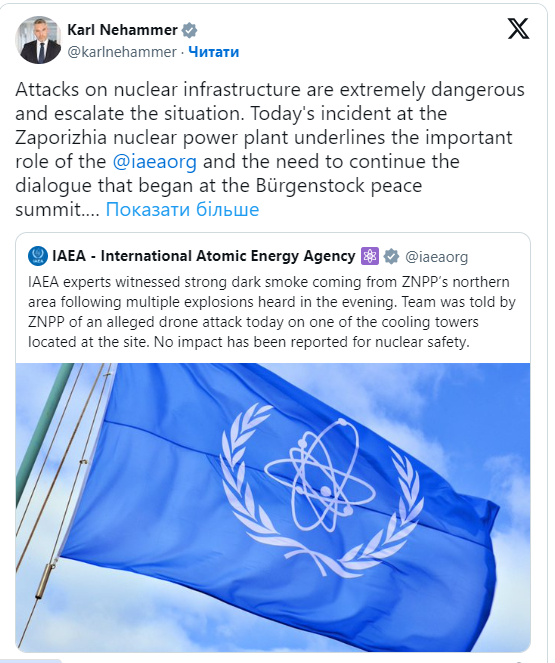Click Karl Nehammer's profile avatar

pyautogui.click(x=38, y=40)
